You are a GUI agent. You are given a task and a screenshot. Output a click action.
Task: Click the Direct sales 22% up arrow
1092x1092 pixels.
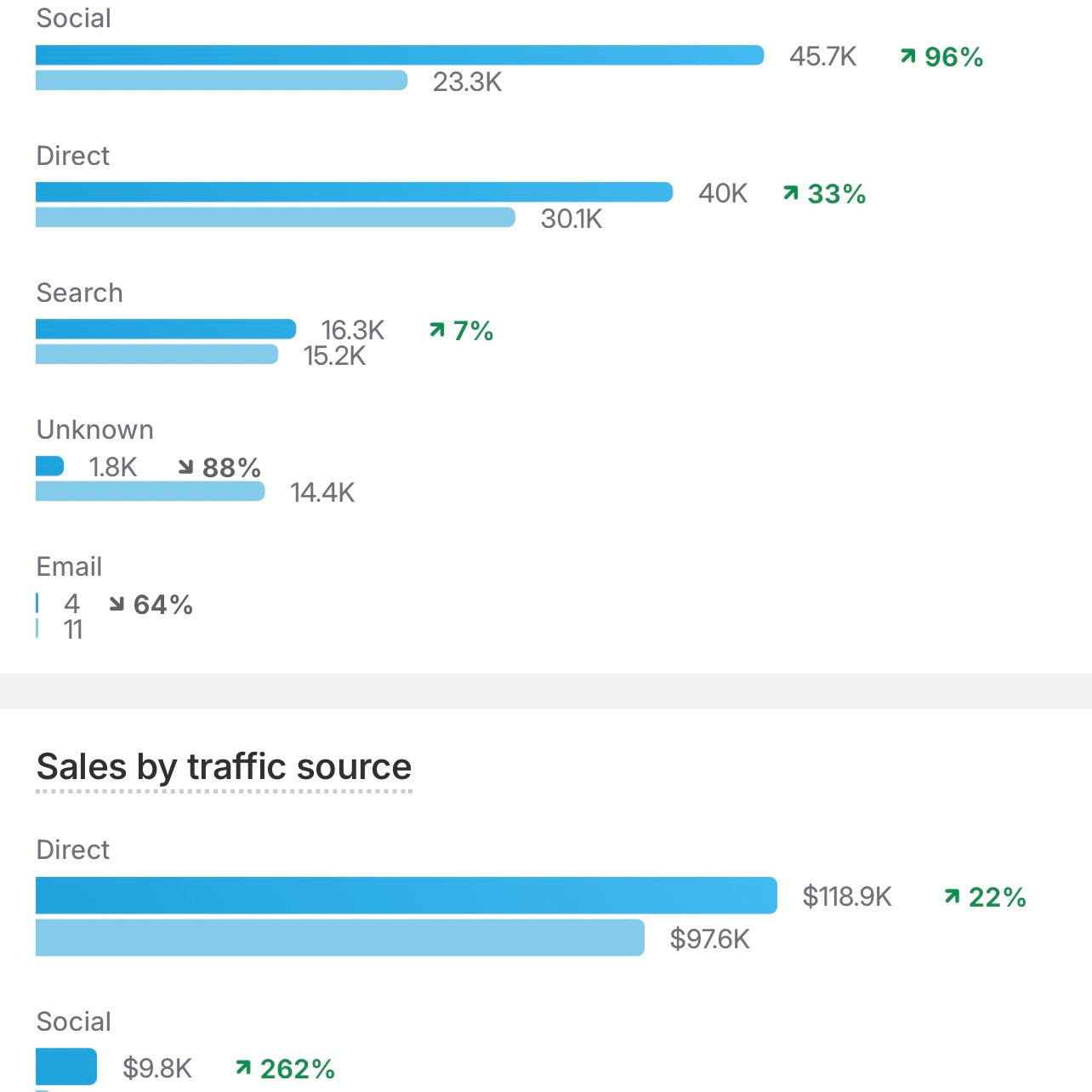point(953,896)
